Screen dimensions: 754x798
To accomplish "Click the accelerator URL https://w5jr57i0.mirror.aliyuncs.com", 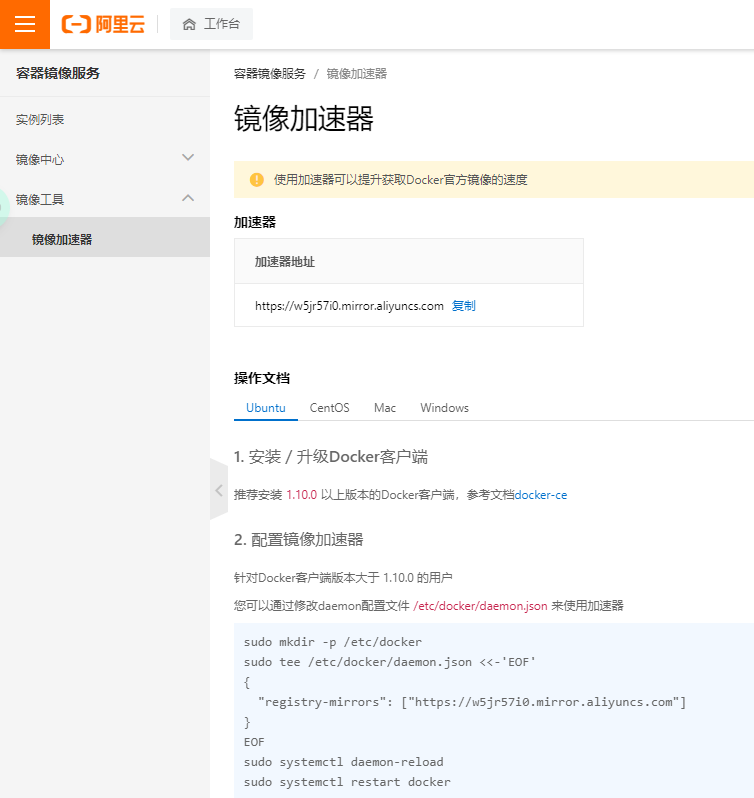I will [349, 306].
